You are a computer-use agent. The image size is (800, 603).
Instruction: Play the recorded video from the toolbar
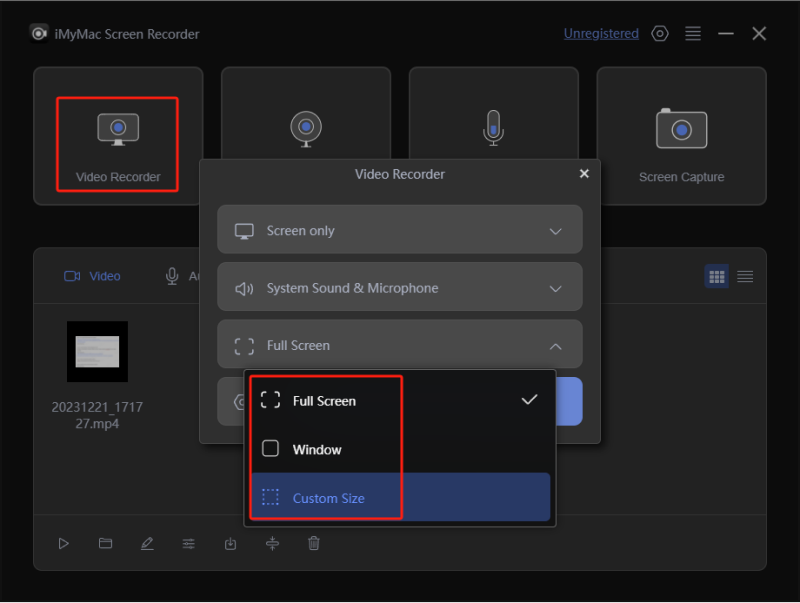[x=63, y=543]
